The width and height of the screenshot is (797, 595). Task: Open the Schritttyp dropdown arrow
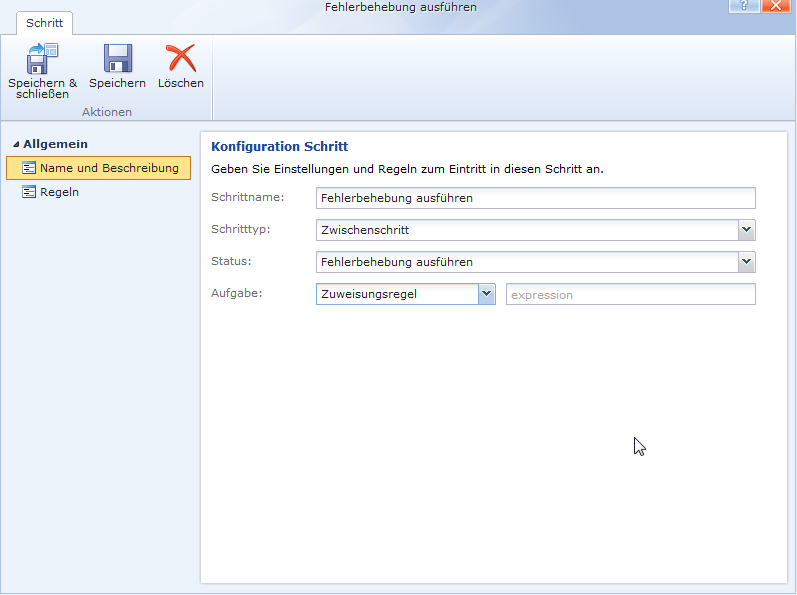(746, 230)
